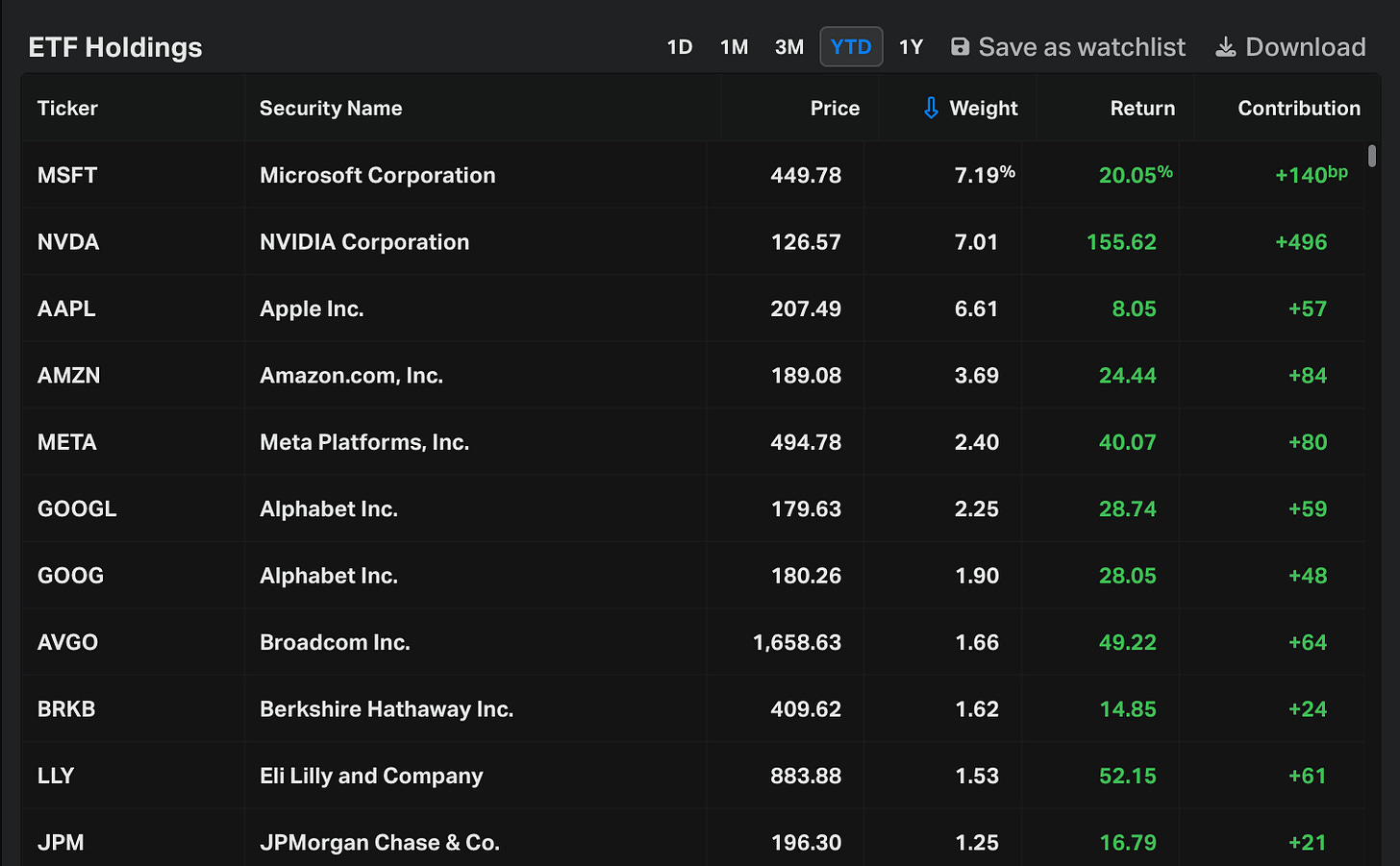
Task: Click the download arrow icon
Action: point(1225,47)
